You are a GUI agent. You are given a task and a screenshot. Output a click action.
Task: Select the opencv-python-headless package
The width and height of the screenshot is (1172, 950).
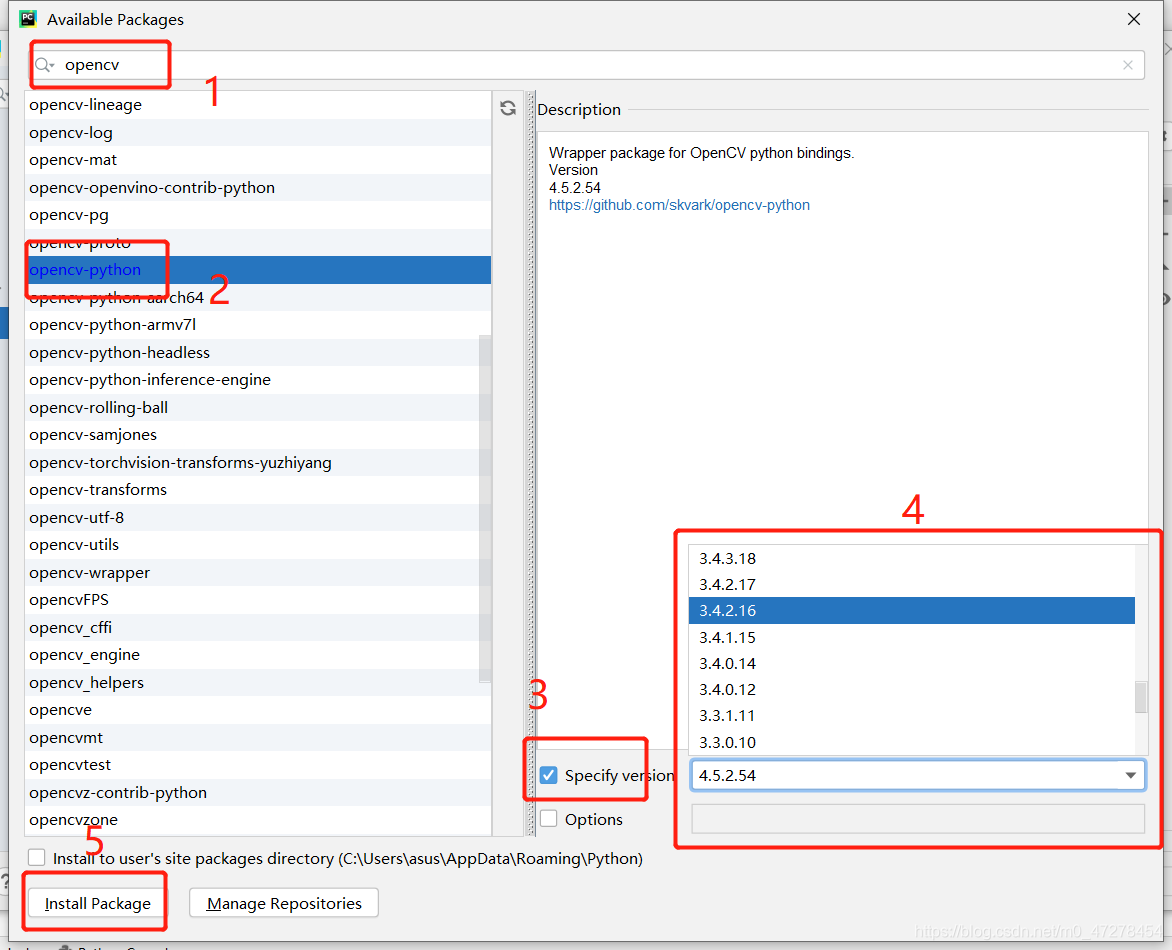[x=258, y=352]
